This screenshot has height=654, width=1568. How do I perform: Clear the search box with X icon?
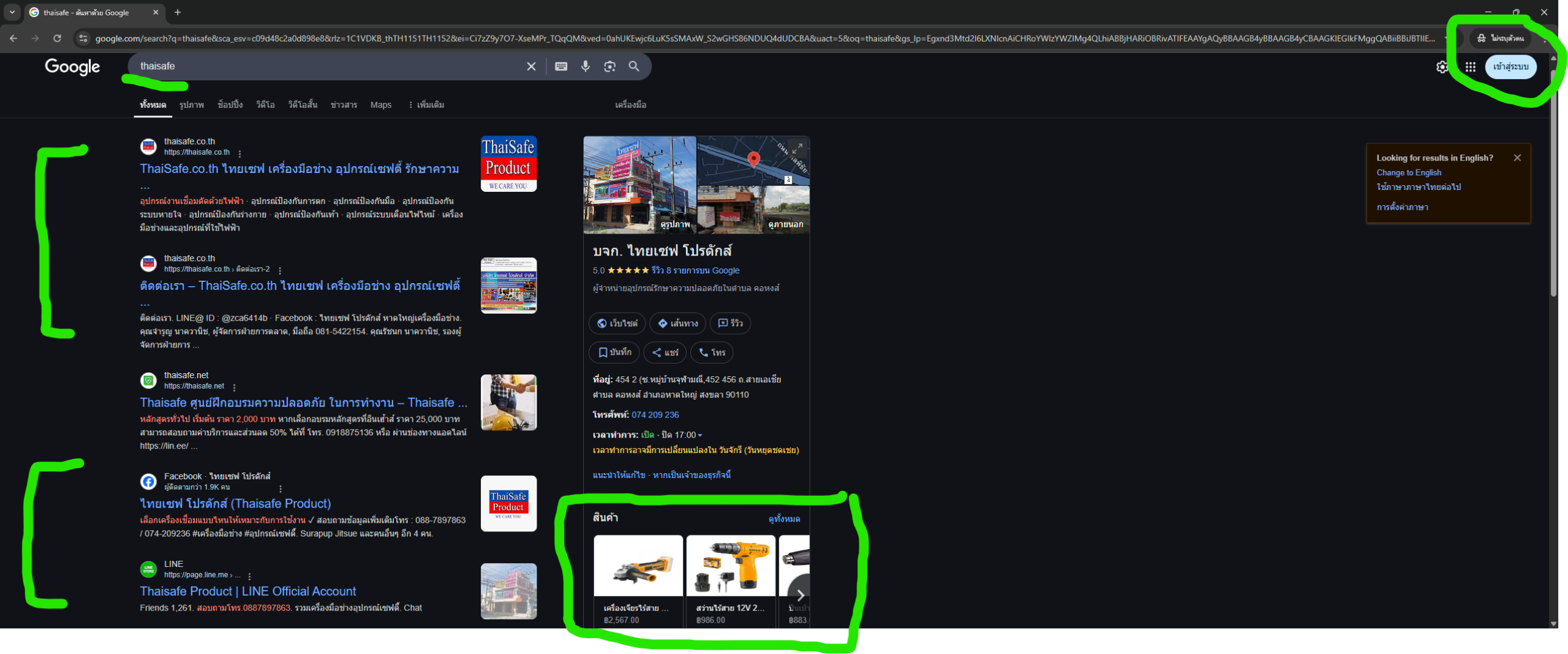[531, 66]
